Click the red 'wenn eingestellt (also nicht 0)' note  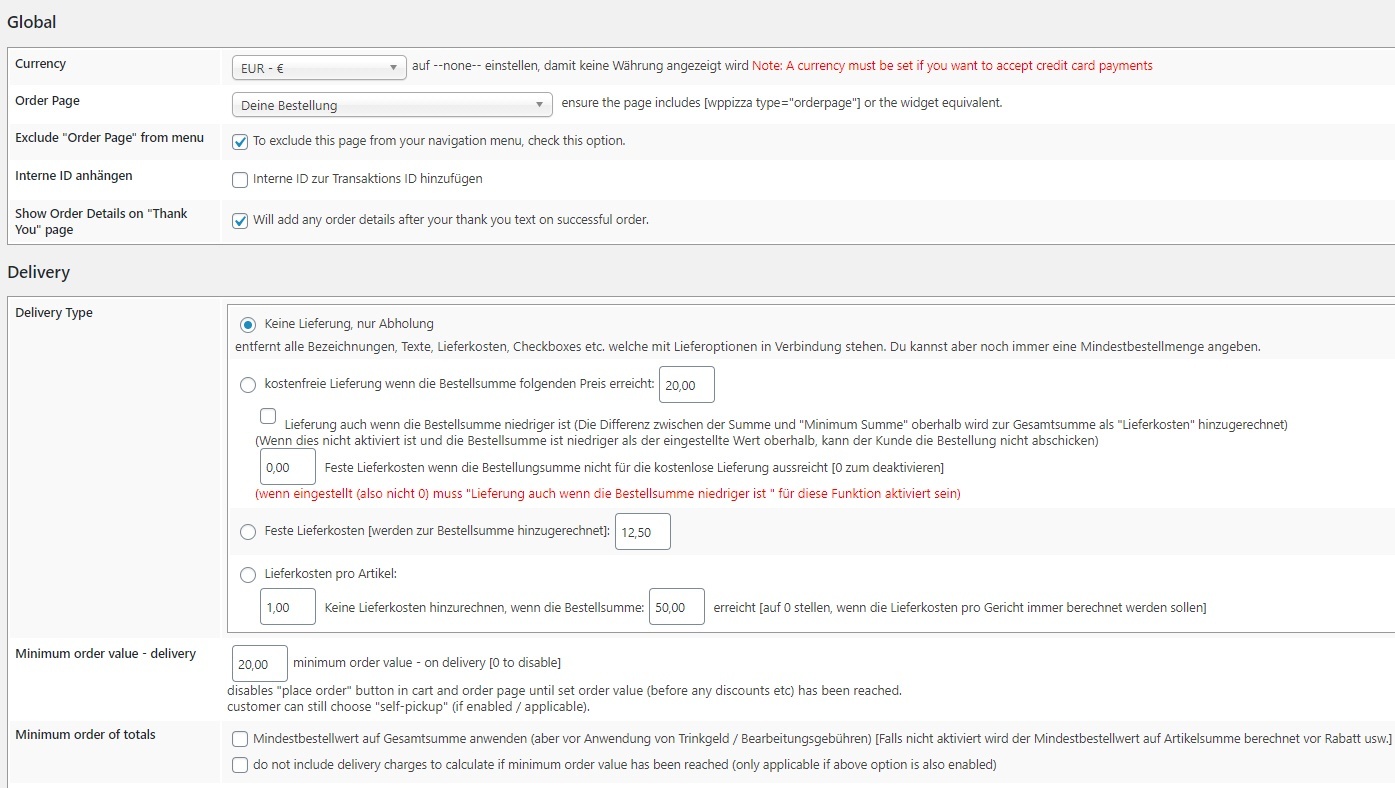(608, 494)
